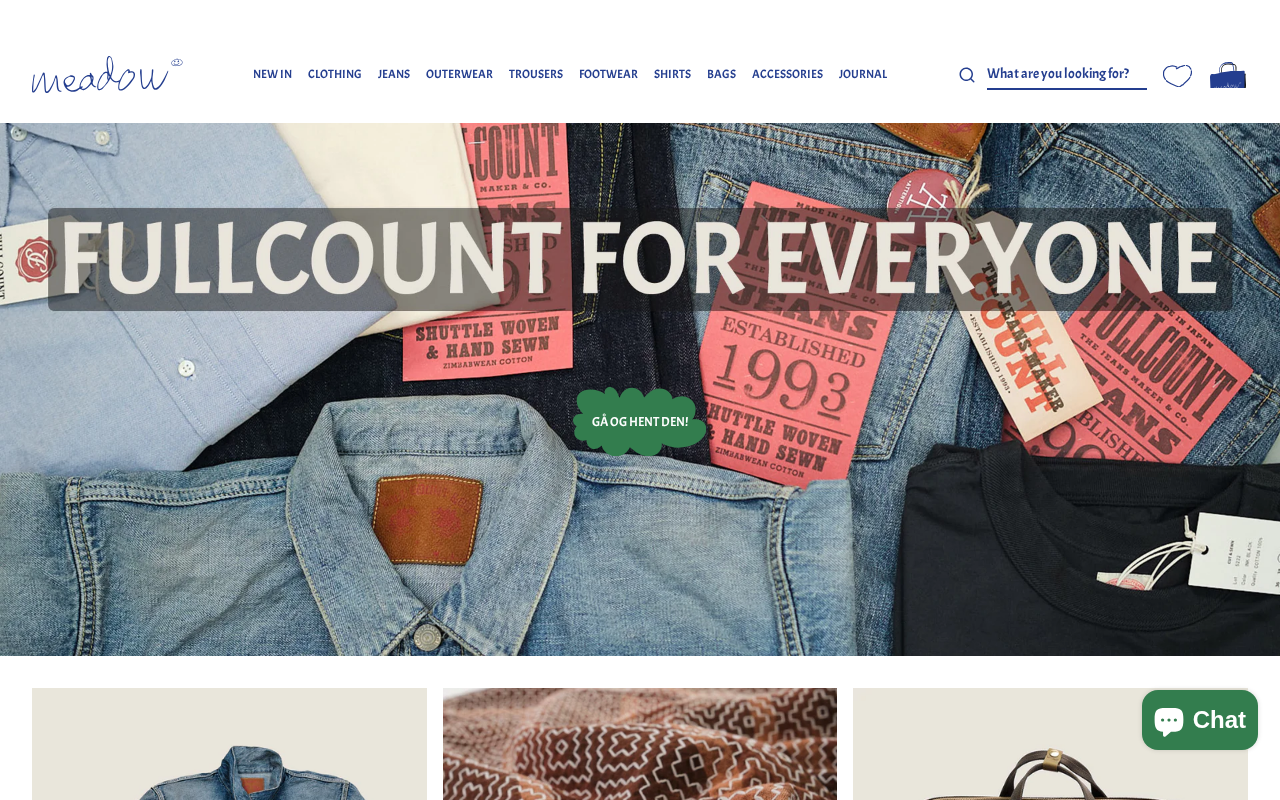
Task: Click the green GÅ OG HENT DEN! button
Action: (640, 422)
